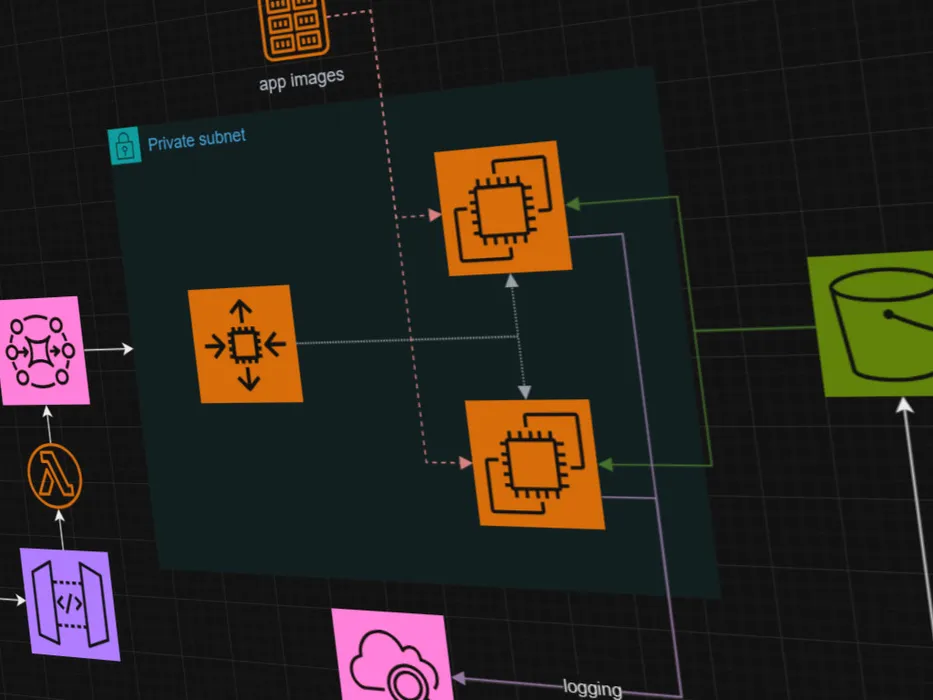Select the pink dashed arrowhead entering upper EC2
The width and height of the screenshot is (933, 700).
(x=435, y=215)
